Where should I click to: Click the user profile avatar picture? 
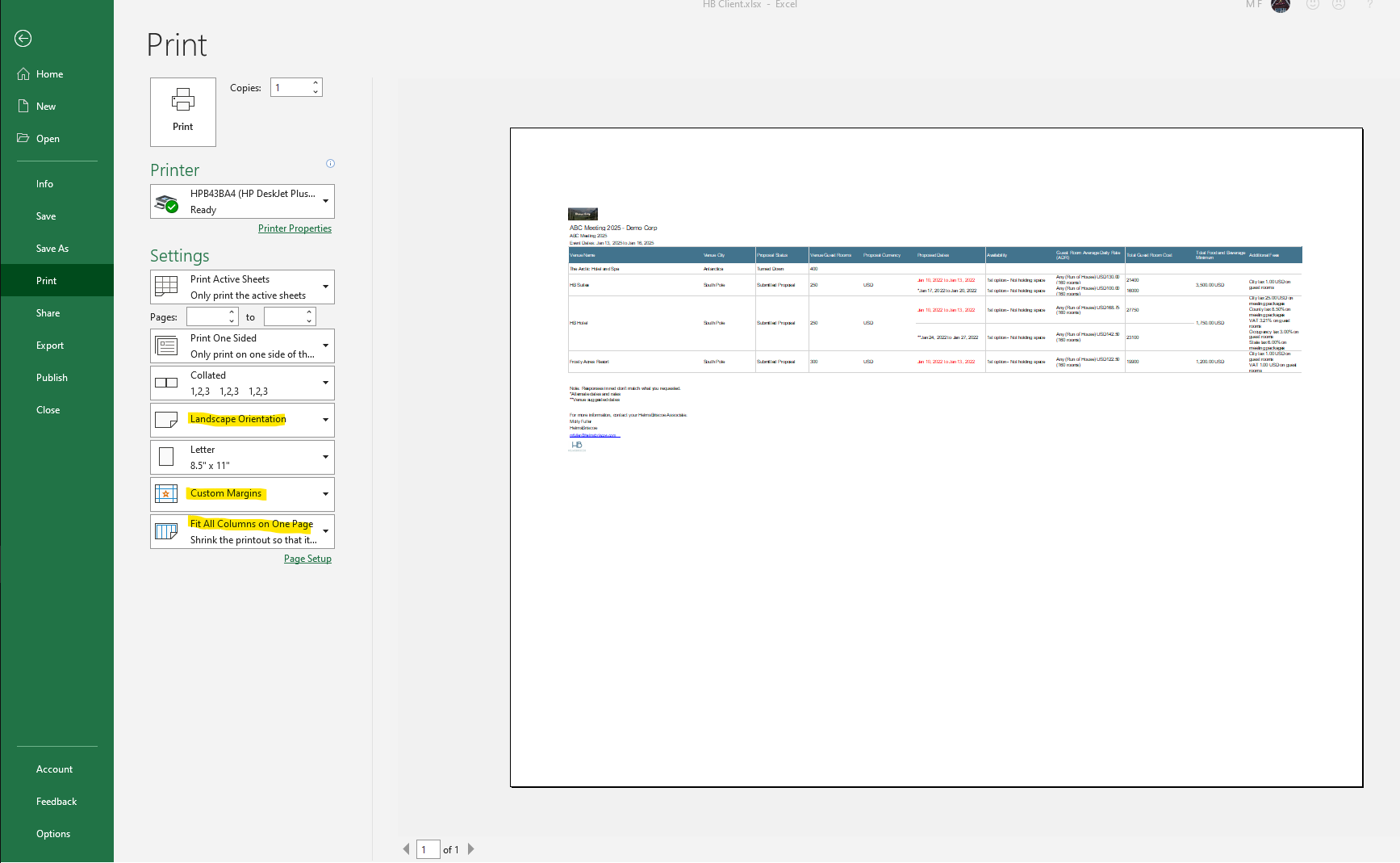[x=1281, y=6]
